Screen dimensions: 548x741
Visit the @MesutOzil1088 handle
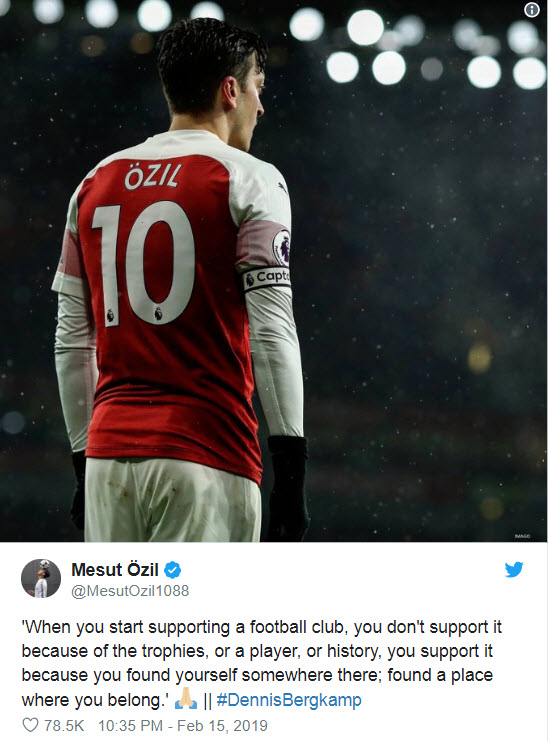click(x=130, y=591)
